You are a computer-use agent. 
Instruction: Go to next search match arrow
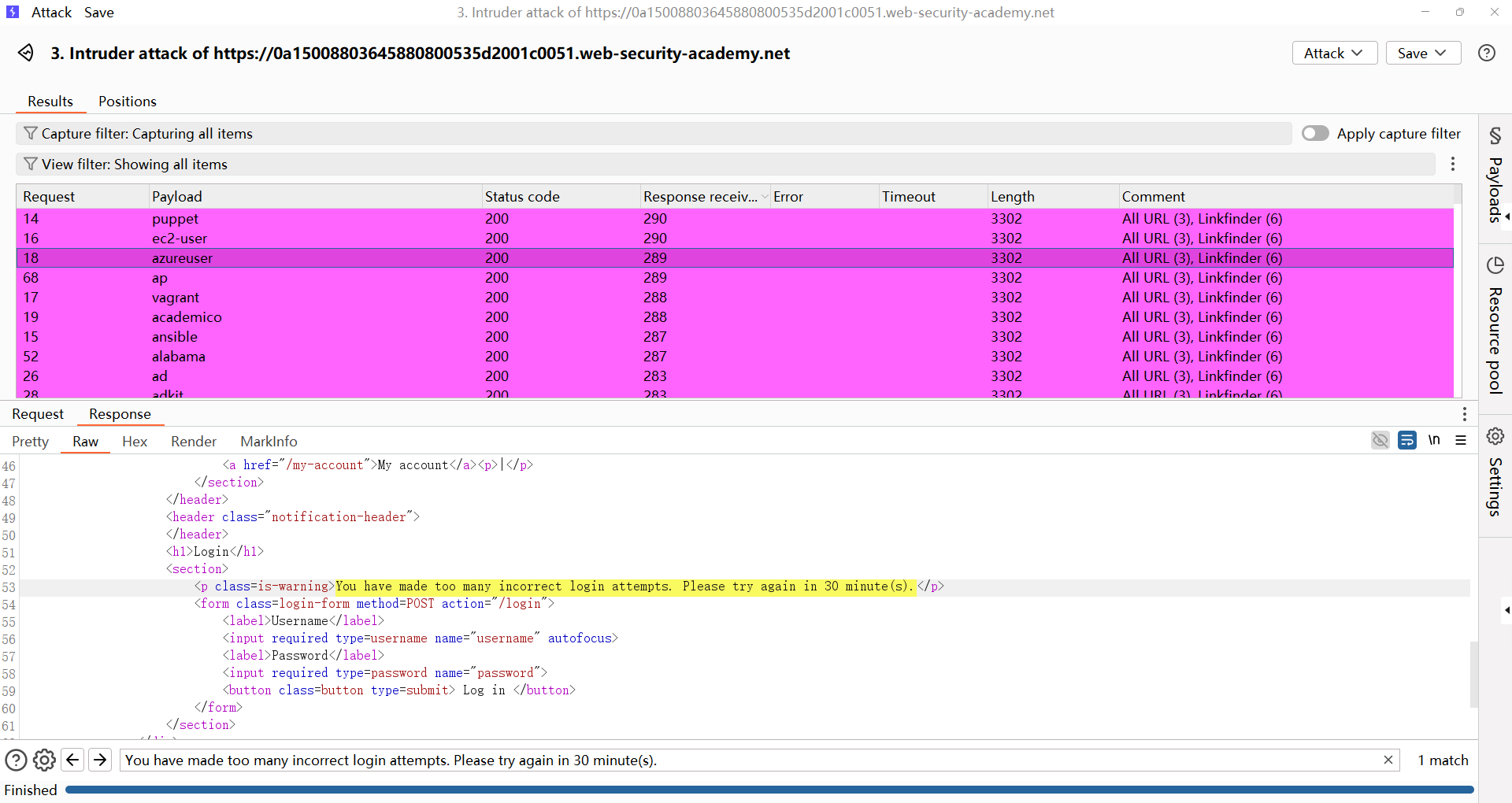point(100,760)
